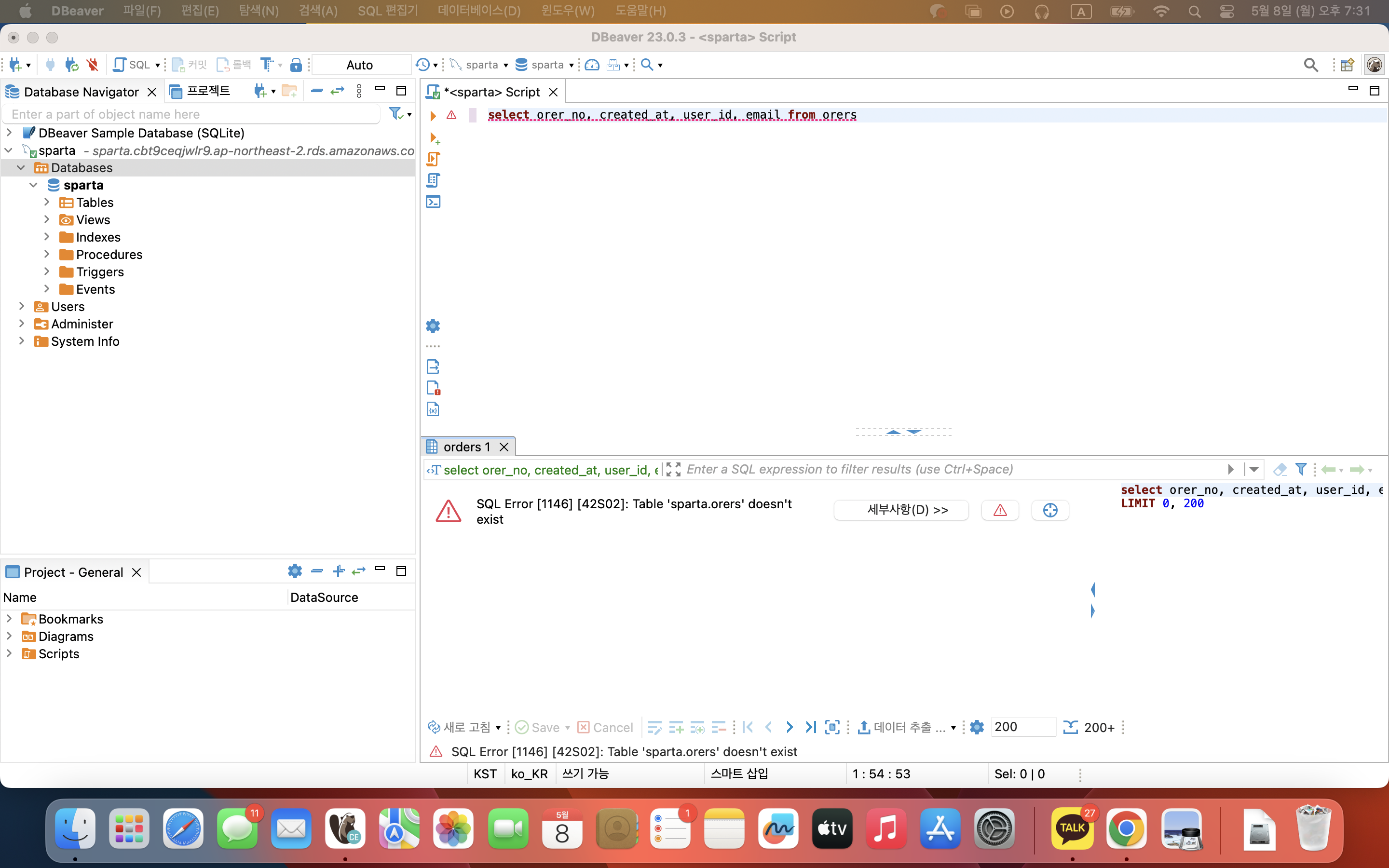
Task: Expand the Bookmarks project folder
Action: (9, 619)
